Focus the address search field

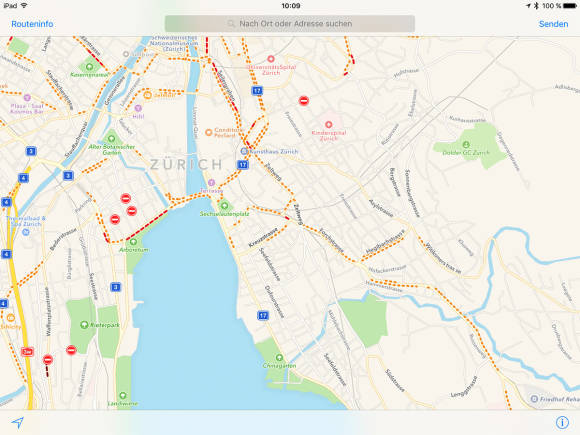click(290, 24)
